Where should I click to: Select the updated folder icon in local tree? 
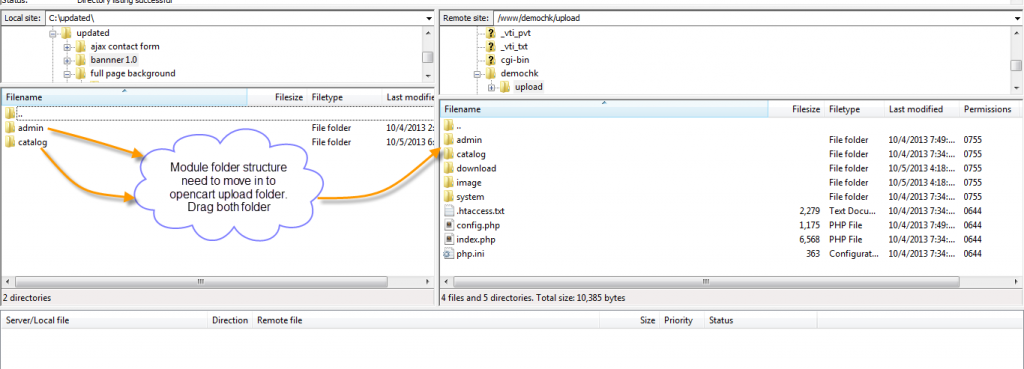(66, 33)
